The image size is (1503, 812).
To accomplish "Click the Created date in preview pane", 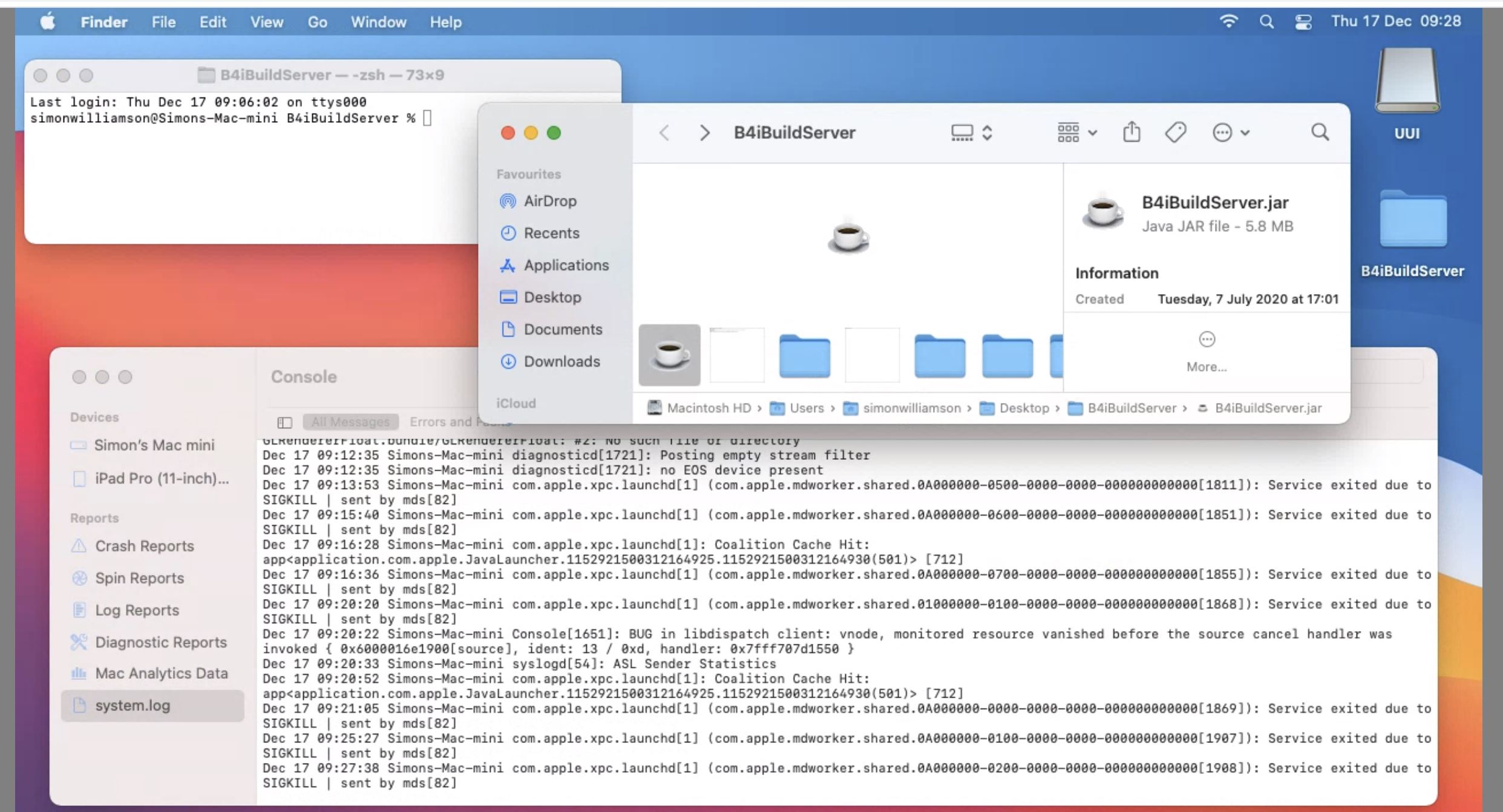I will 1248,299.
